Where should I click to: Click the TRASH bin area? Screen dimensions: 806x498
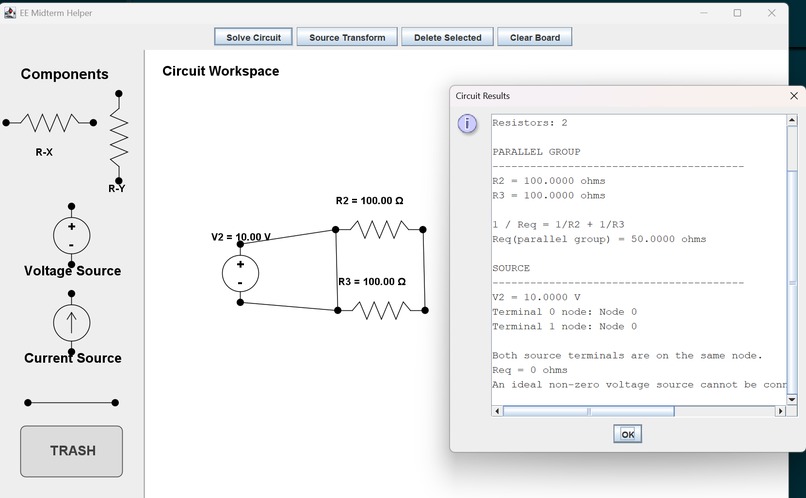(x=71, y=451)
